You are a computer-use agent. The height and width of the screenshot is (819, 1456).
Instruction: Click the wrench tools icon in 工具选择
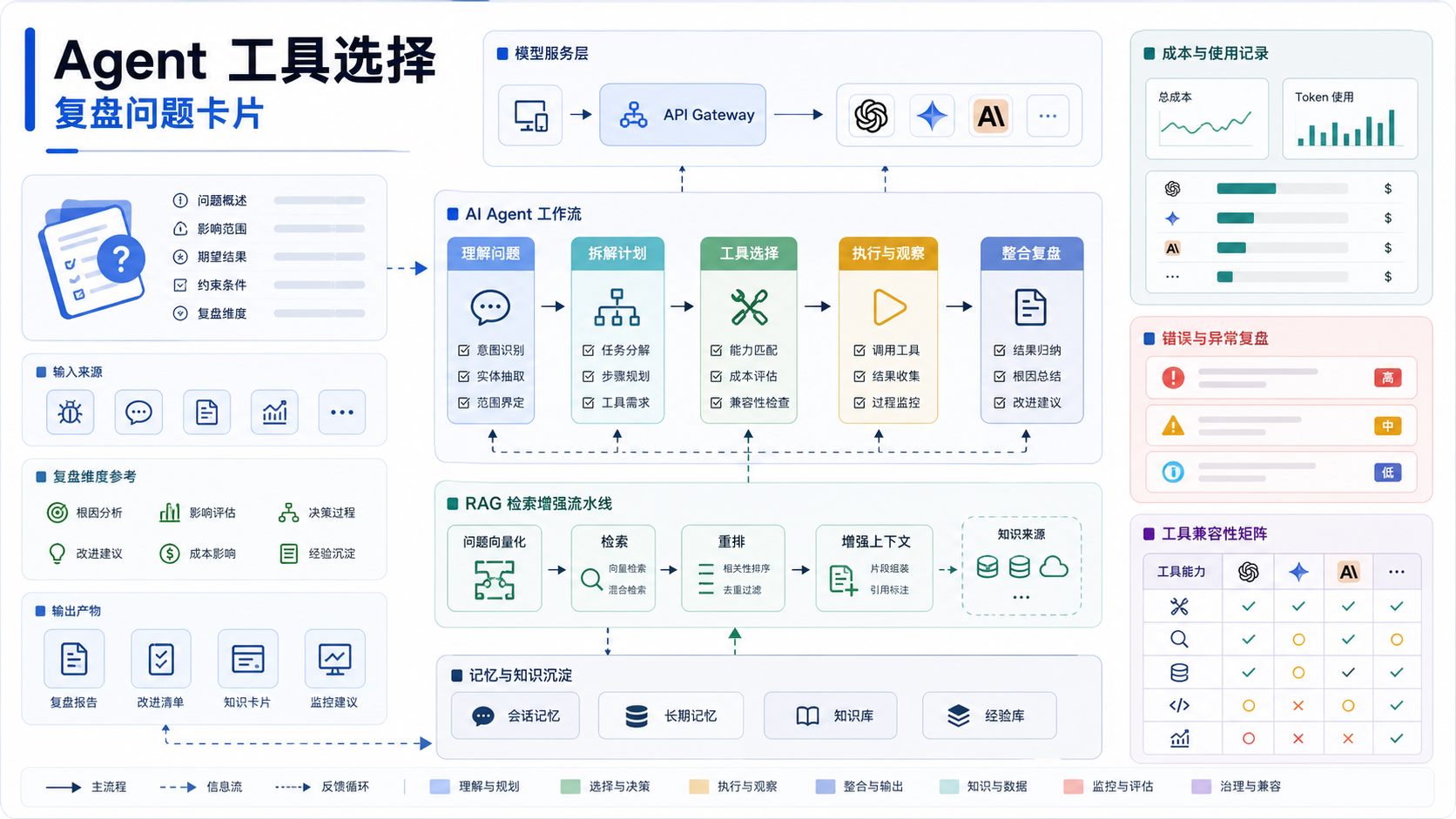click(x=749, y=307)
